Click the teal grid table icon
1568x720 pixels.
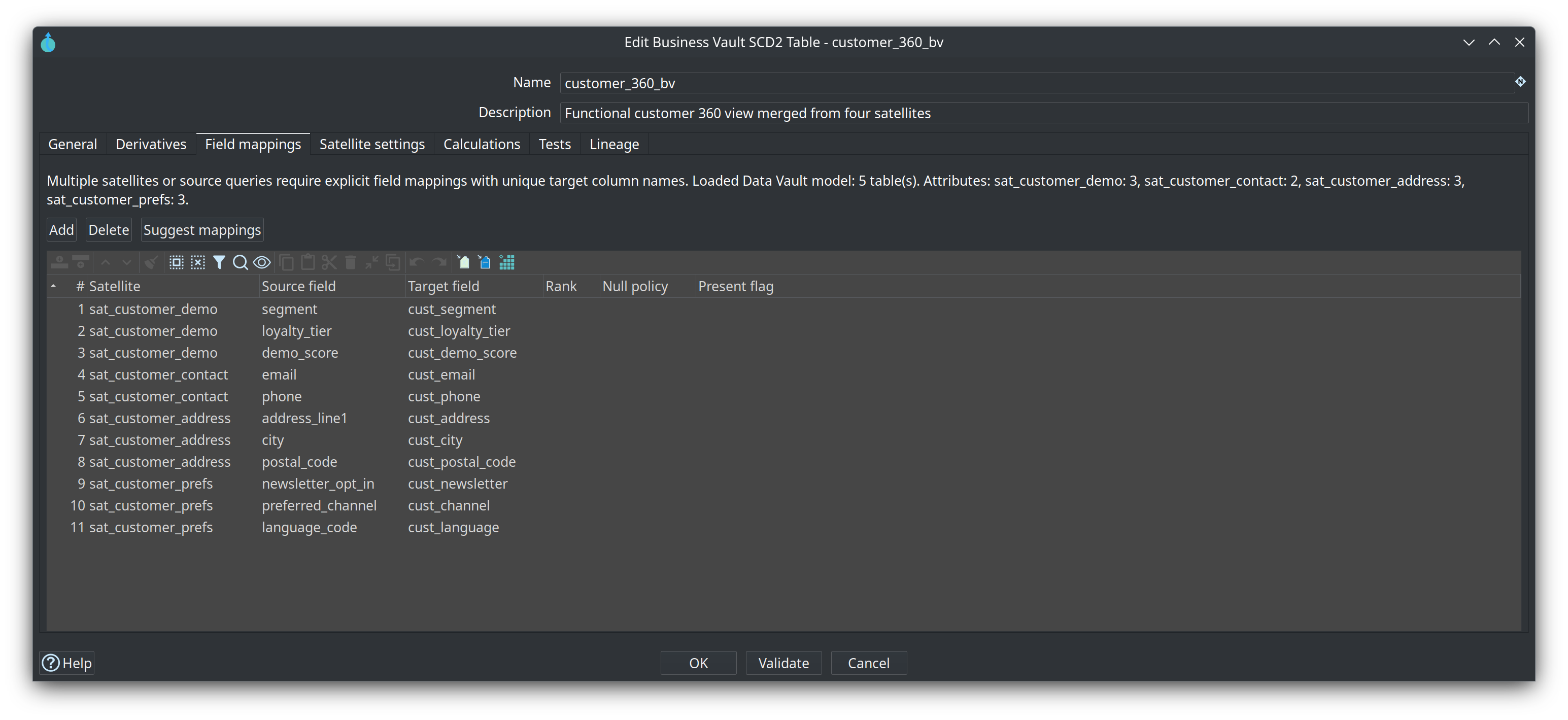506,262
